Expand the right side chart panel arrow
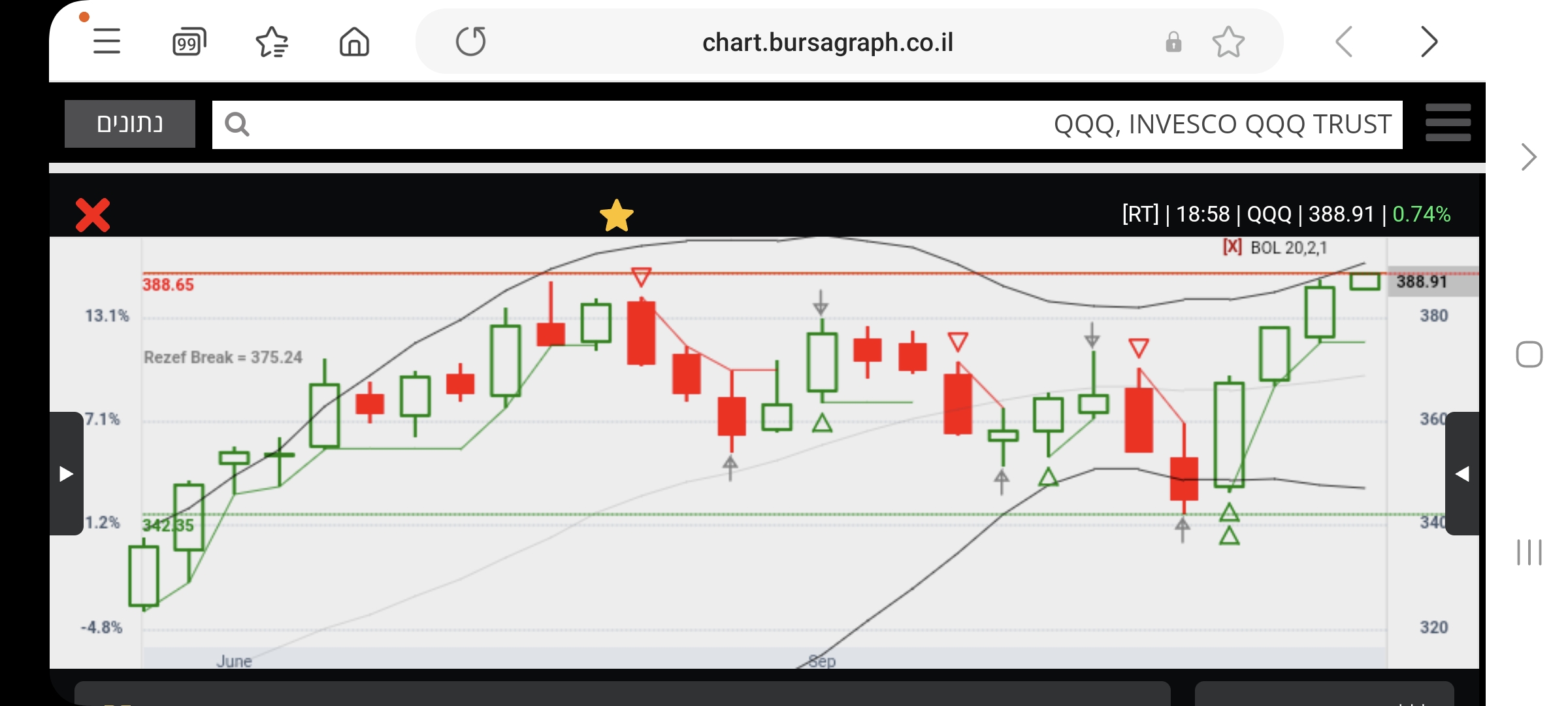Image resolution: width=1568 pixels, height=706 pixels. 1462,473
